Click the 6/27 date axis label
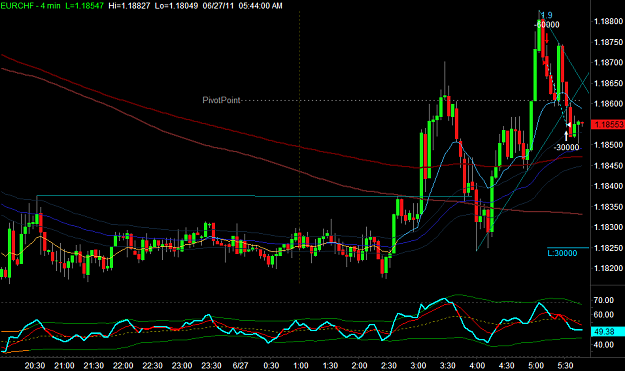 tap(240, 365)
